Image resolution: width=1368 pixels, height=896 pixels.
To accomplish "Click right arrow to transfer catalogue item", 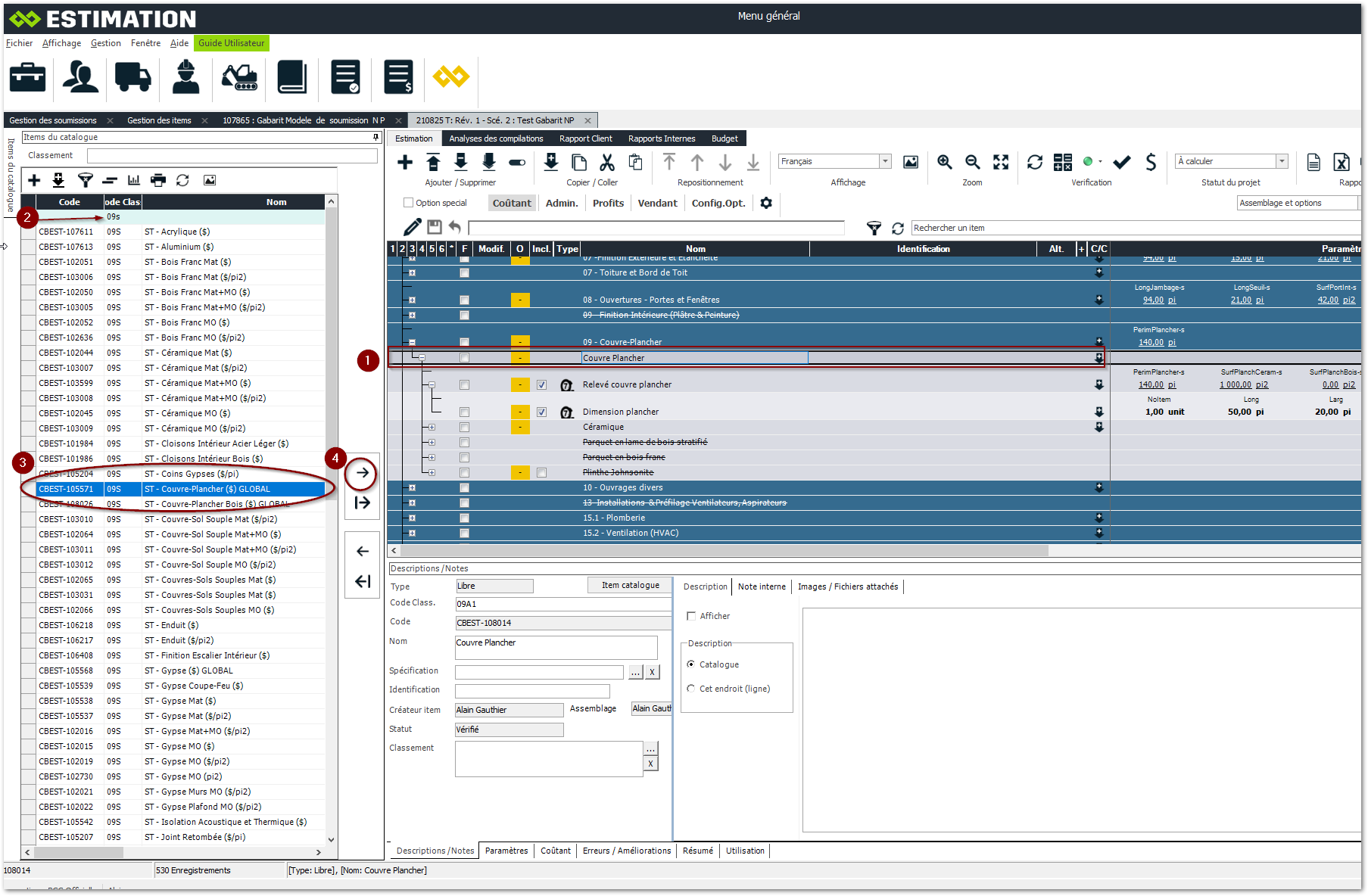I will coord(363,473).
